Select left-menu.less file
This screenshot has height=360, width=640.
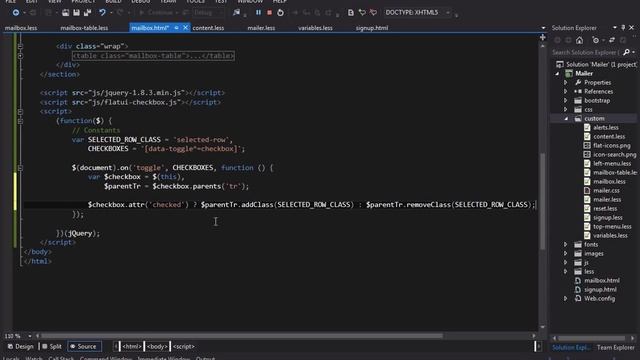[x=612, y=163]
